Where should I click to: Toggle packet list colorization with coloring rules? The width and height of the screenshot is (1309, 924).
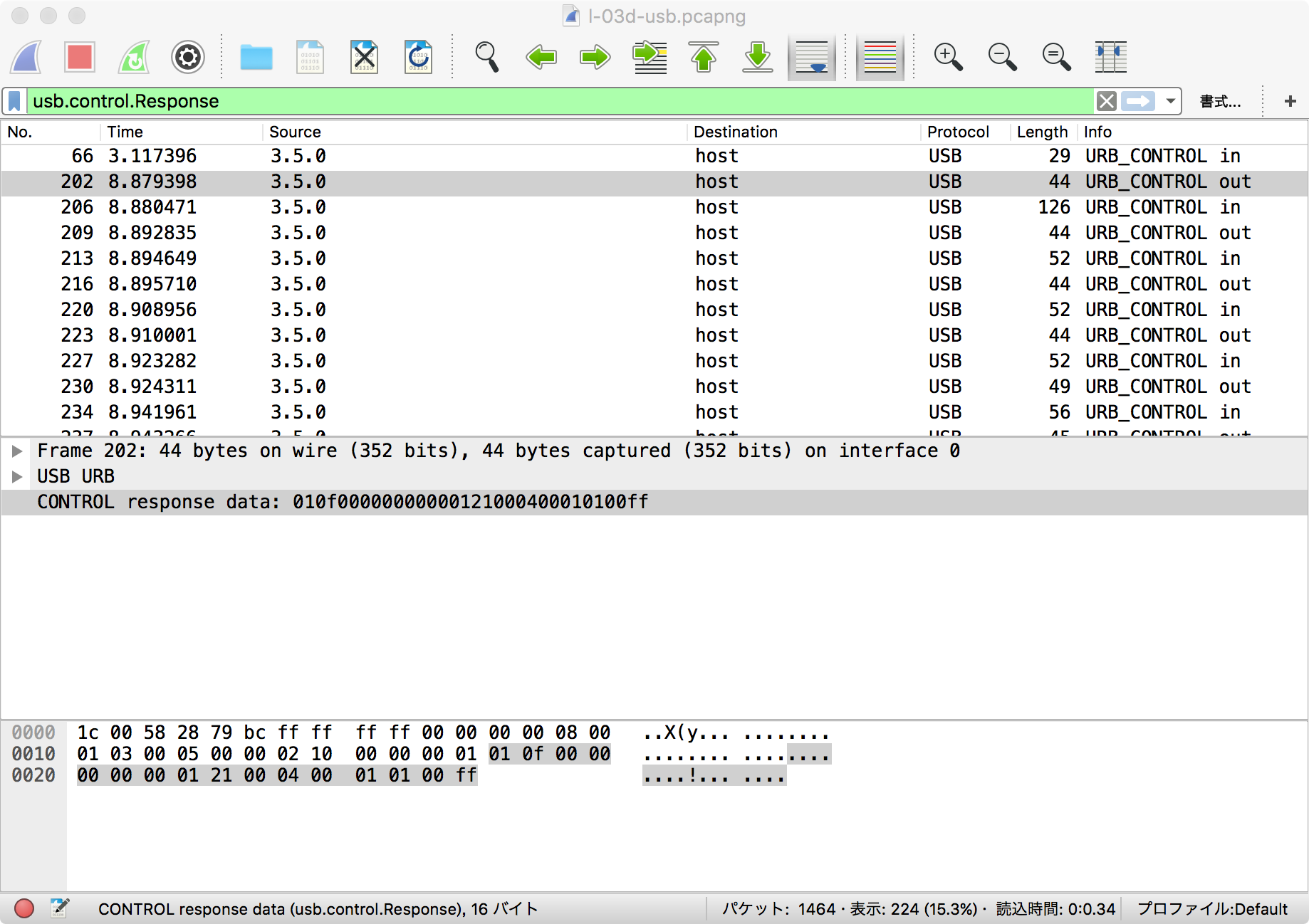pos(880,57)
